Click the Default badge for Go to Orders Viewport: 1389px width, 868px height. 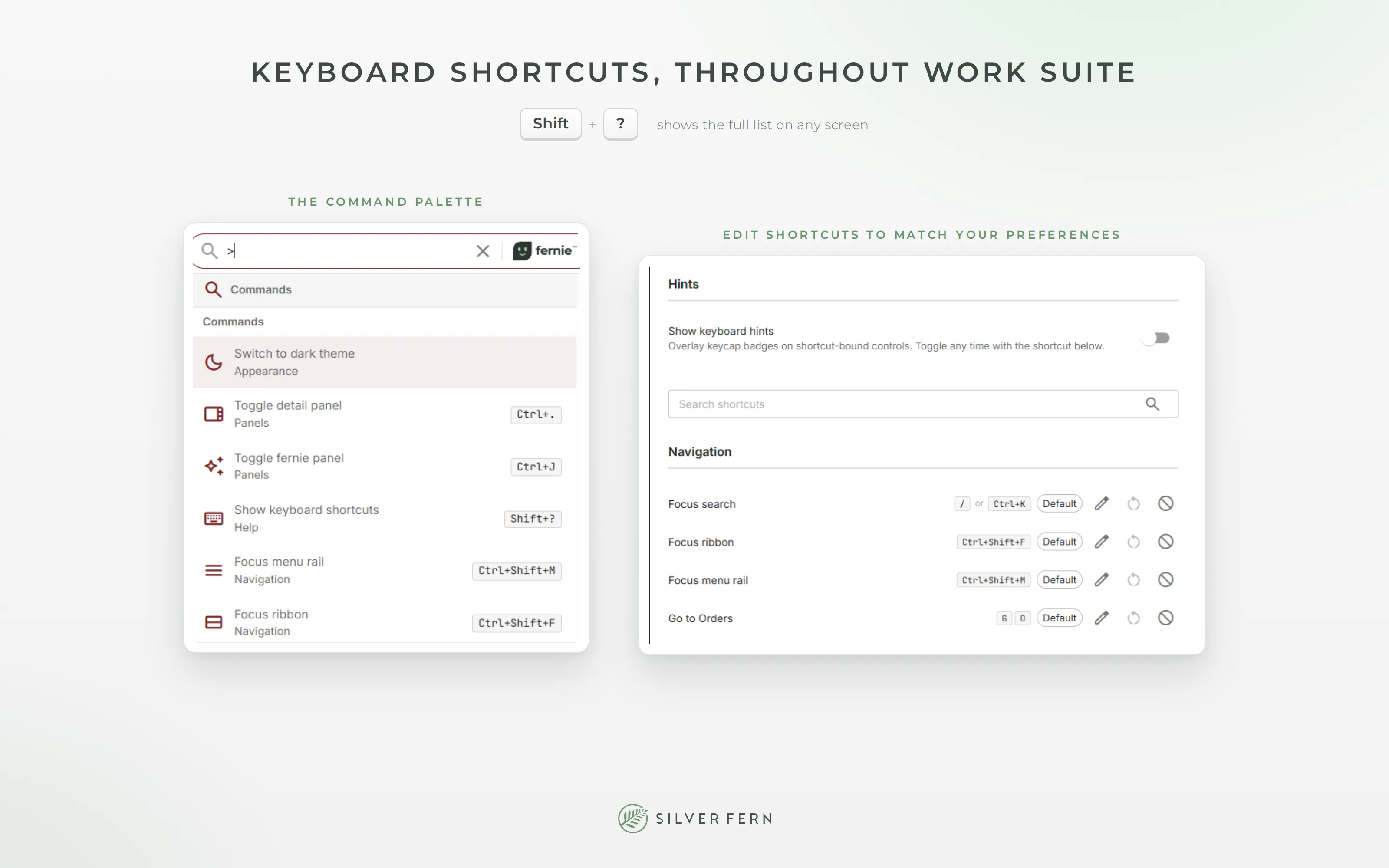(1059, 618)
